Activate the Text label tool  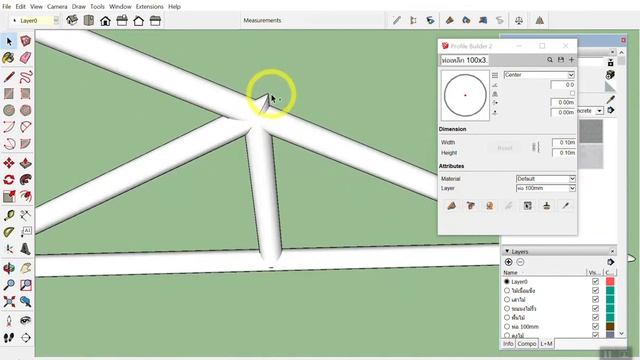pyautogui.click(x=26, y=232)
